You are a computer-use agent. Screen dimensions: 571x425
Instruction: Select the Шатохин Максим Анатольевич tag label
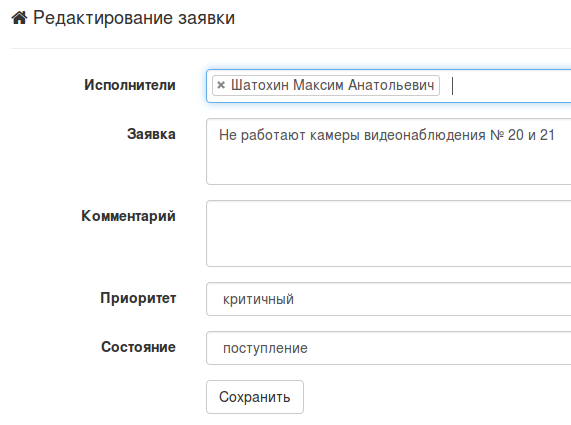tap(332, 85)
